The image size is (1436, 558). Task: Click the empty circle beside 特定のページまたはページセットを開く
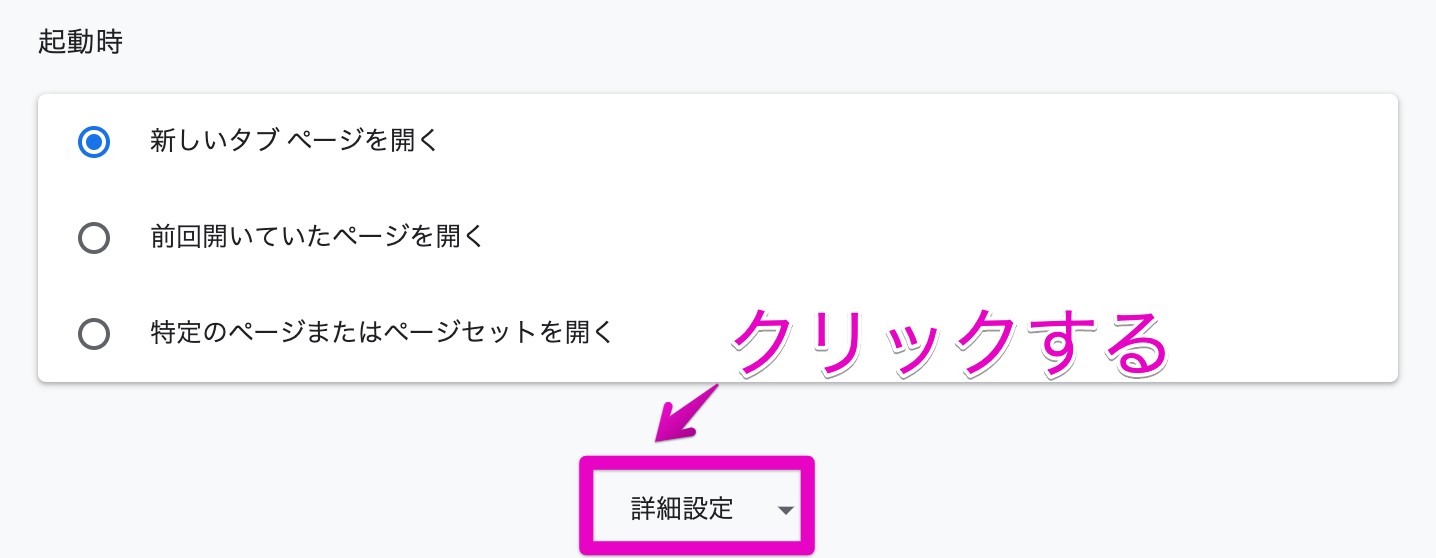pos(94,334)
